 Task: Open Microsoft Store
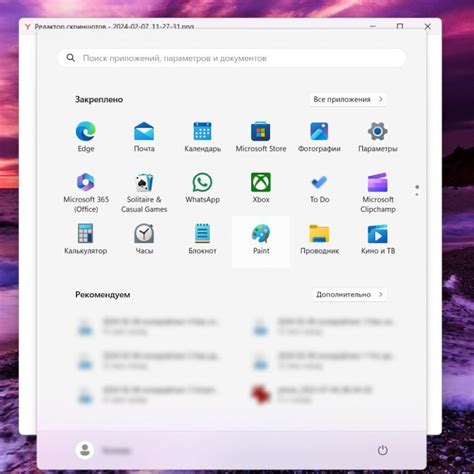point(261,137)
